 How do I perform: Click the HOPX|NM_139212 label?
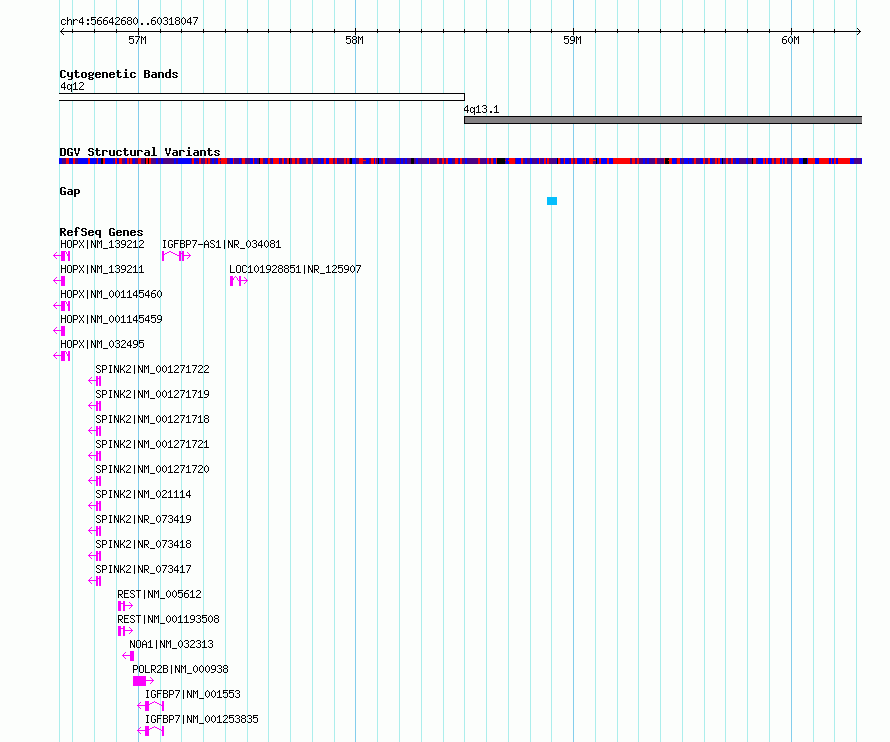[102, 244]
